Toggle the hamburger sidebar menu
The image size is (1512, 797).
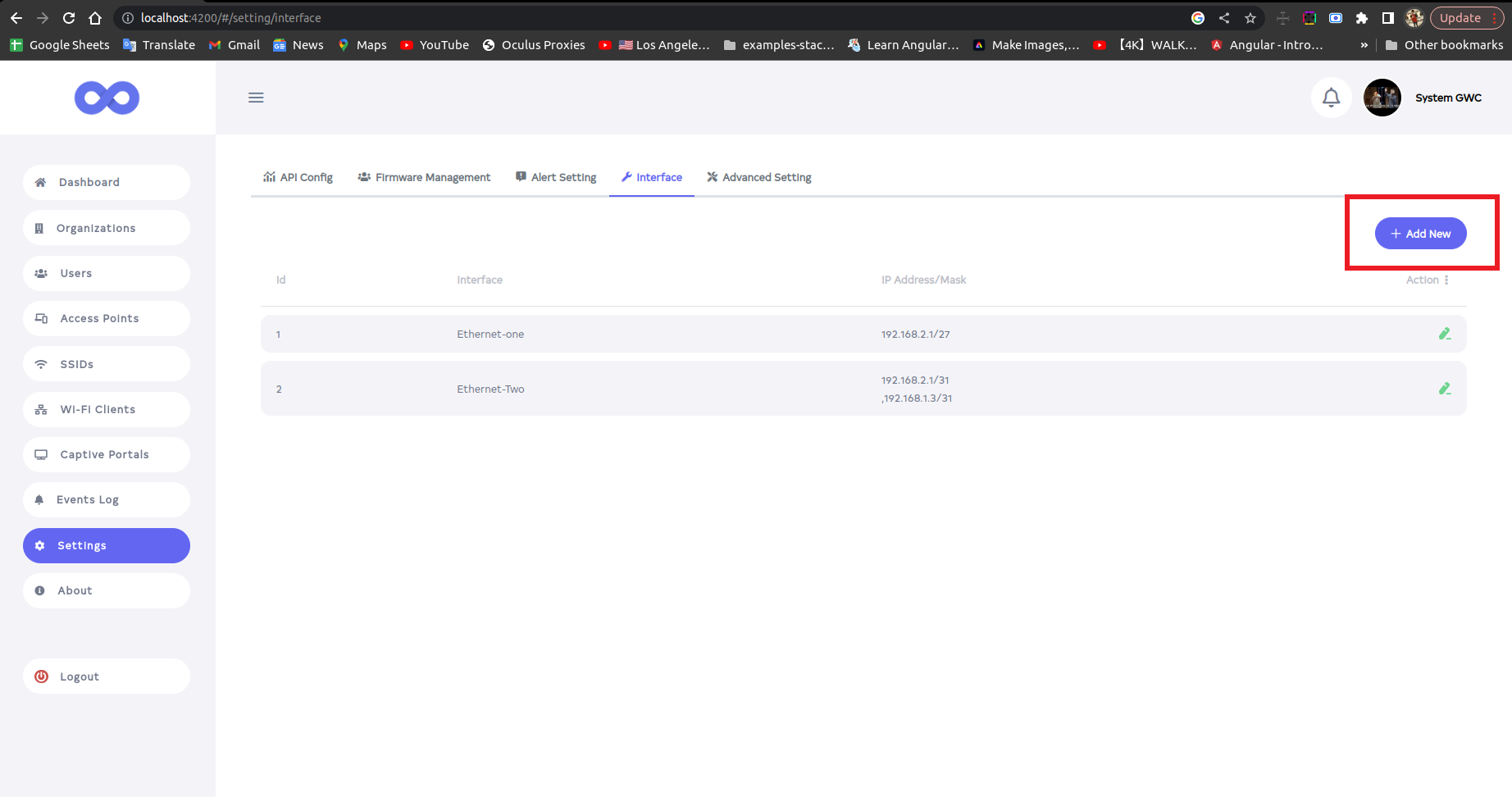(x=256, y=98)
